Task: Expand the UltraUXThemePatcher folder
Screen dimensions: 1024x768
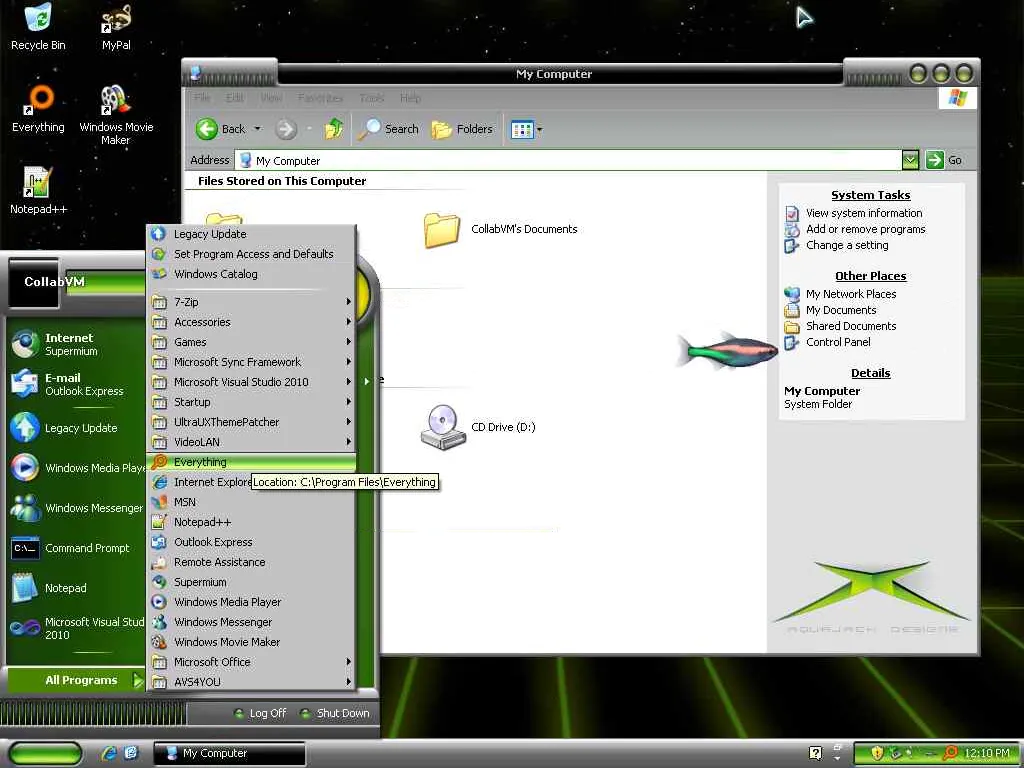Action: coord(251,422)
